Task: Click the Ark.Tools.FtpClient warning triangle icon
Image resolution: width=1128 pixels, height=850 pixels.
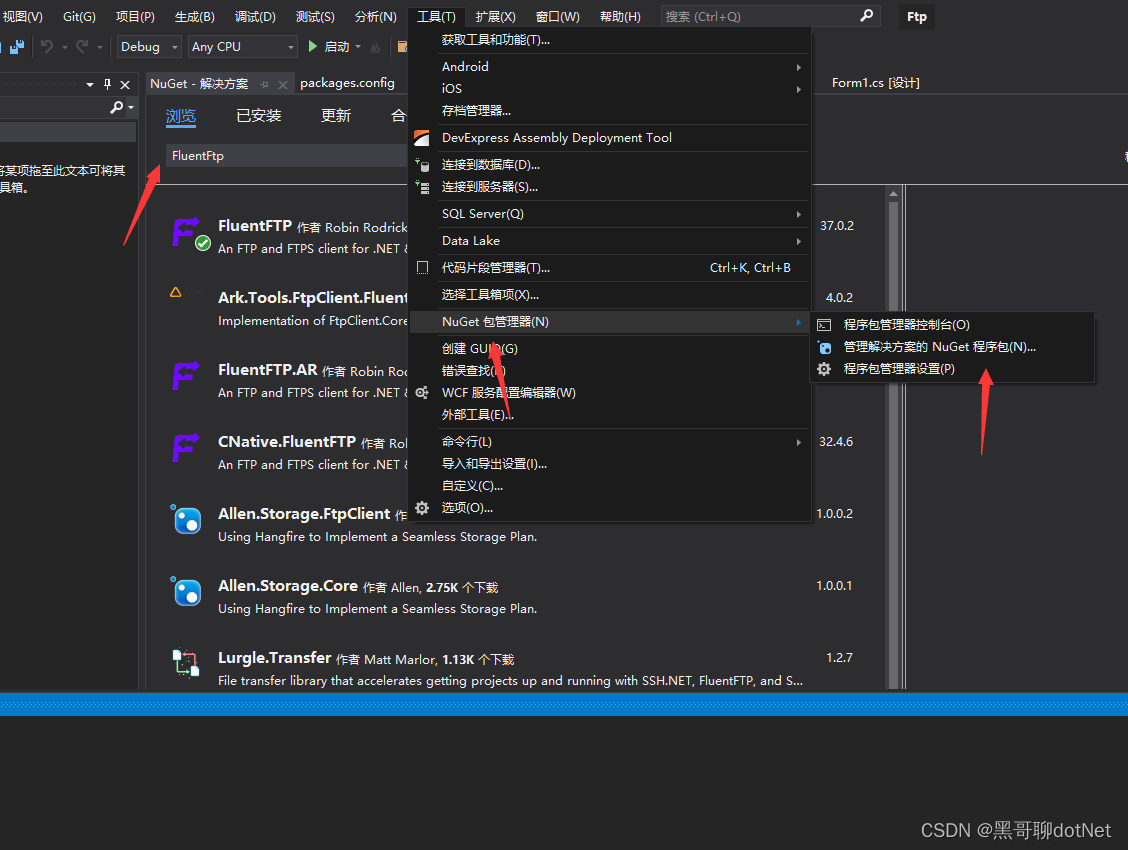Action: 176,292
